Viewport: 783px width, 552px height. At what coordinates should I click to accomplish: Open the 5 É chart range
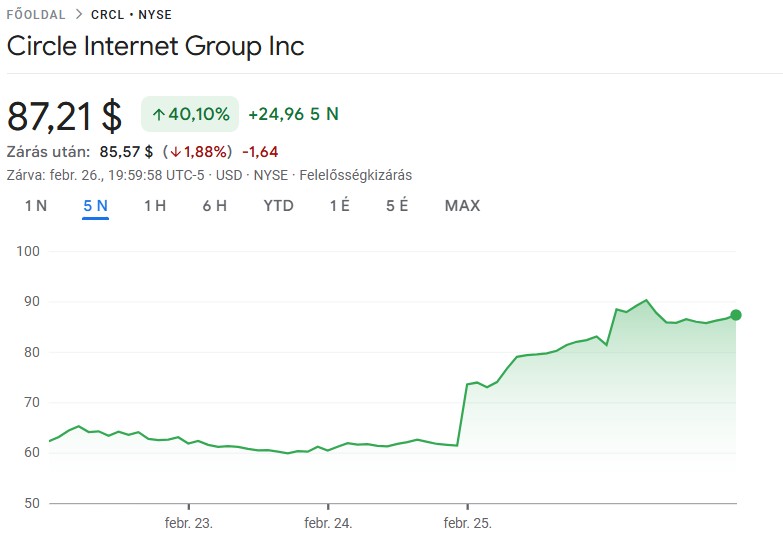pyautogui.click(x=397, y=206)
